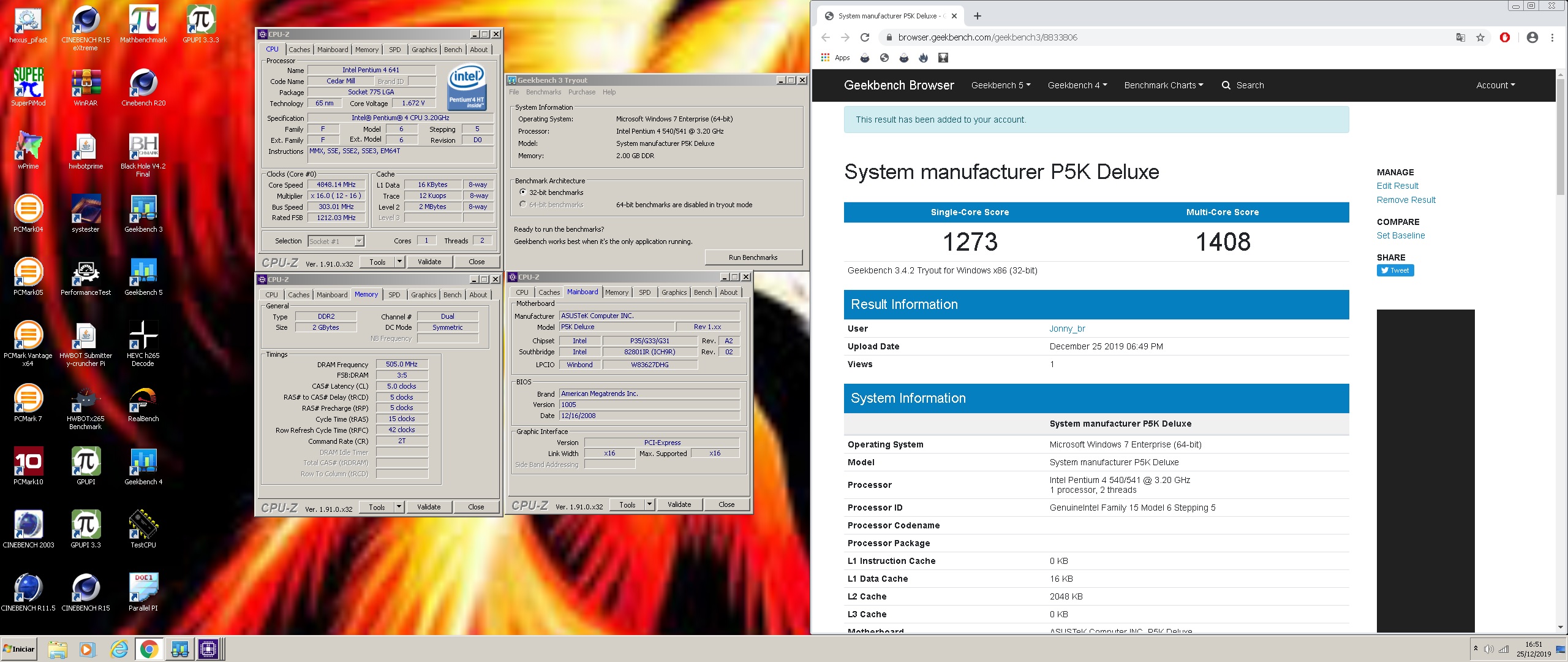The height and width of the screenshot is (662, 1568).
Task: Launch the systester desktop icon
Action: 86,213
